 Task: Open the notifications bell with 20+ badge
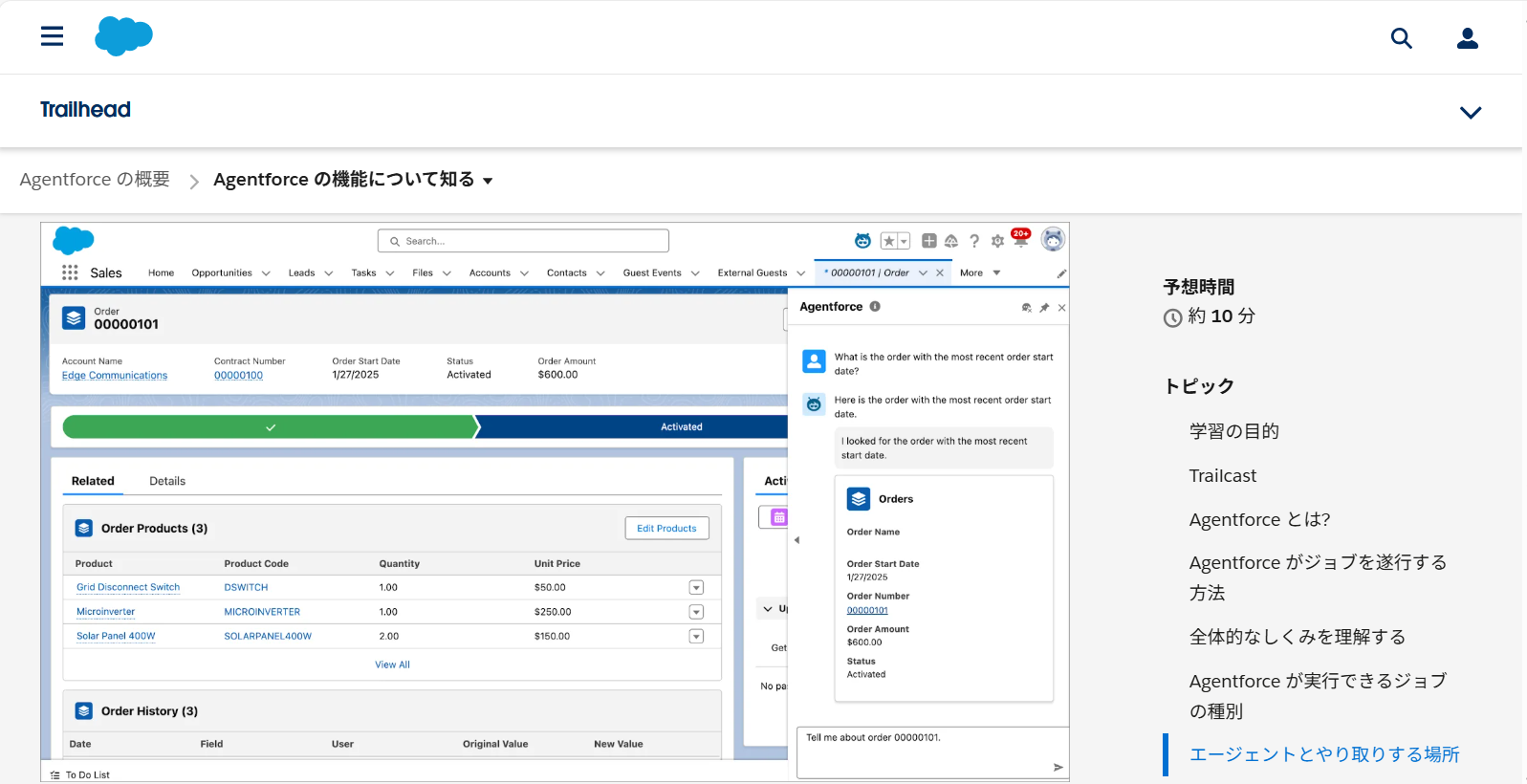1020,239
